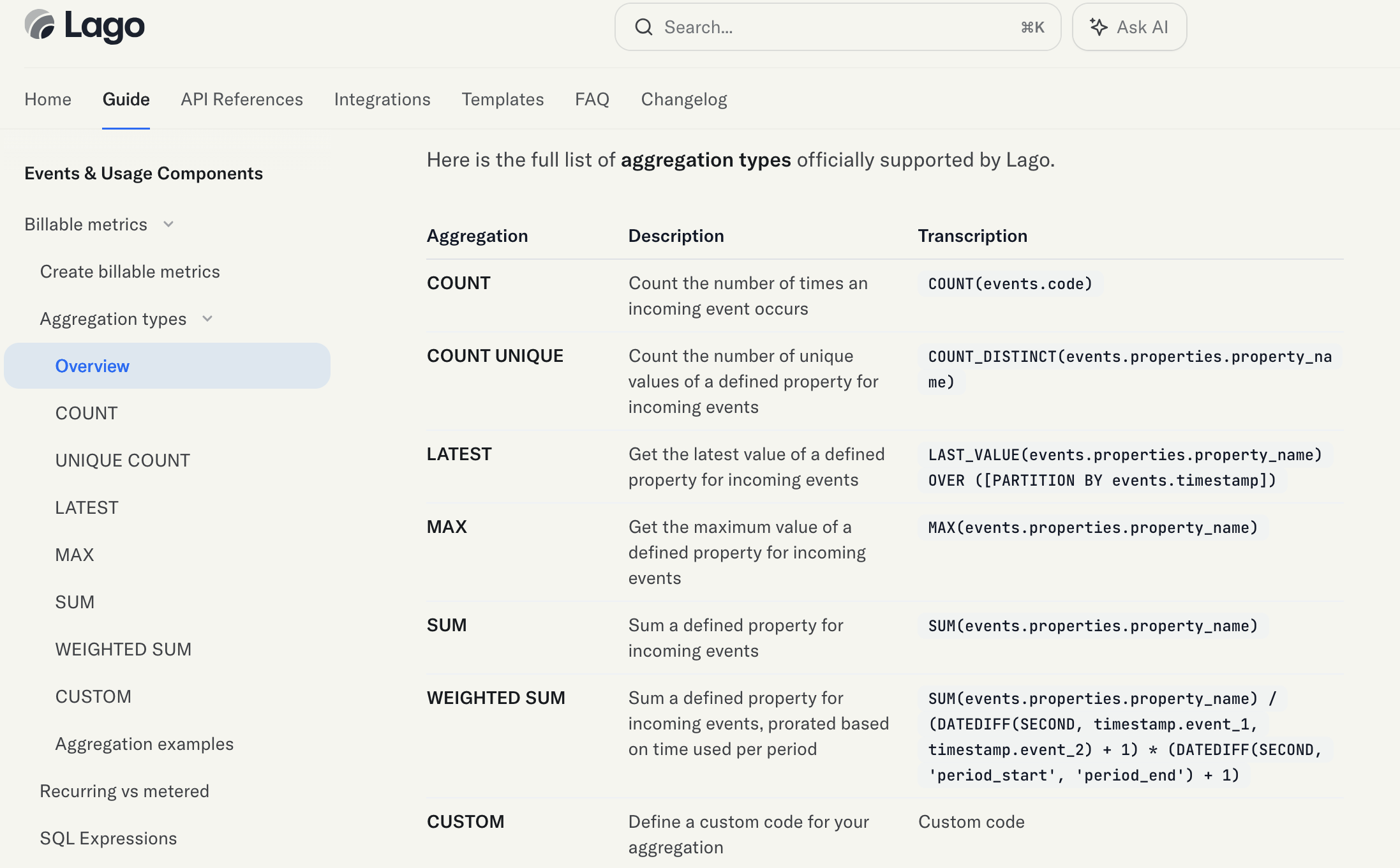This screenshot has height=868, width=1400.
Task: Click the LAST_VALUE transcription code
Action: pos(1125,467)
